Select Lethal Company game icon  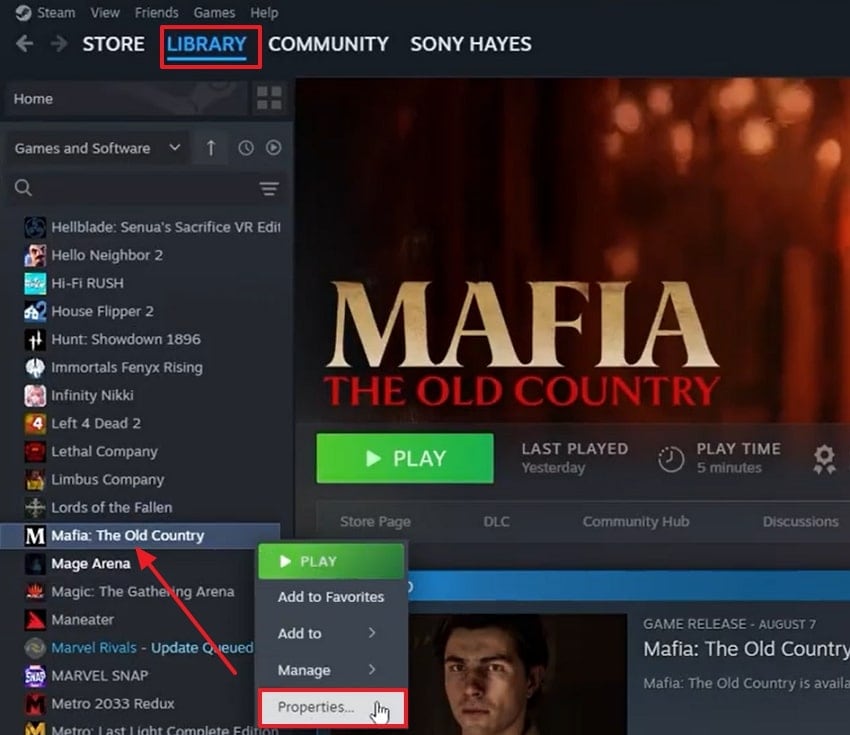pyautogui.click(x=35, y=452)
